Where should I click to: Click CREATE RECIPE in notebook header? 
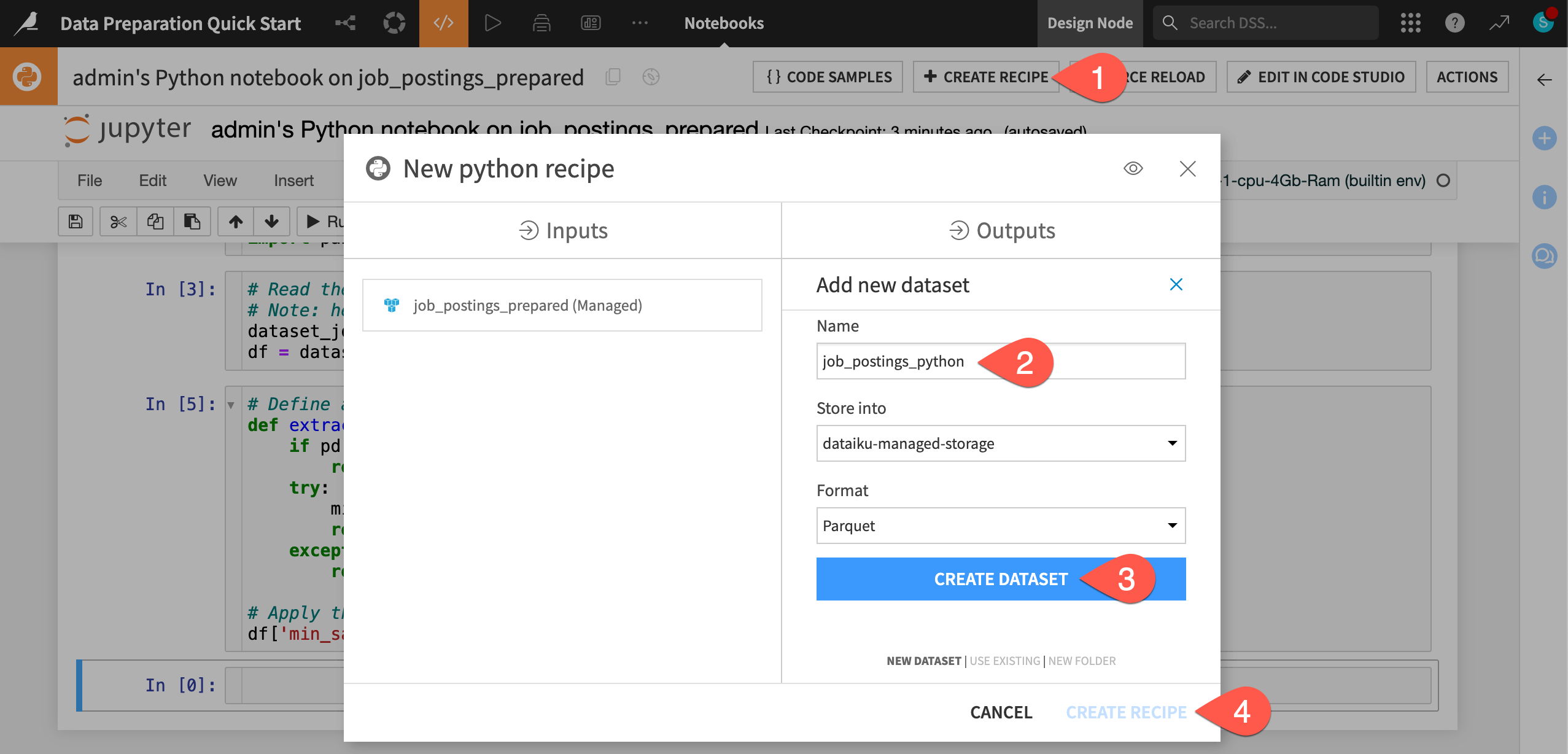pyautogui.click(x=986, y=77)
